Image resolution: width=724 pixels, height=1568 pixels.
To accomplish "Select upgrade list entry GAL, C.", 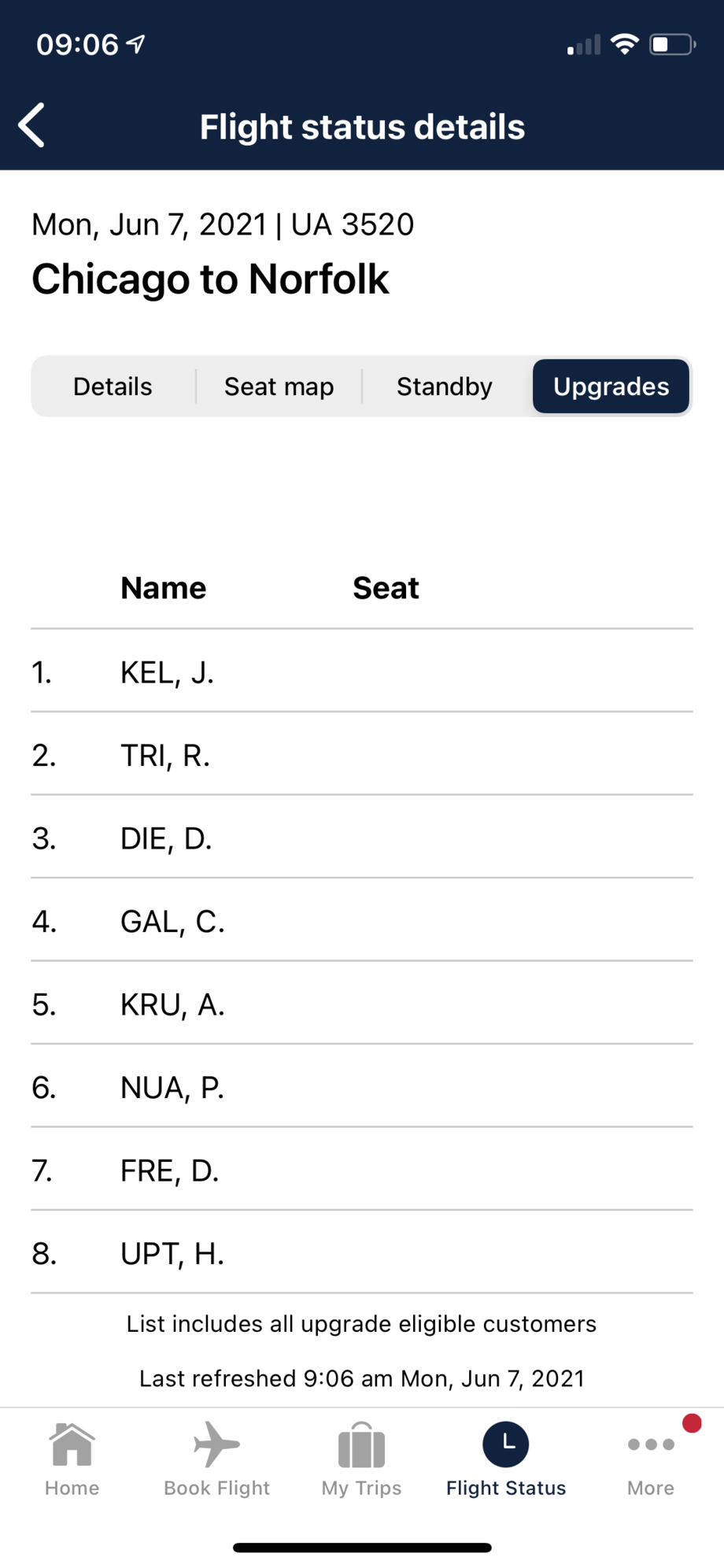I will (362, 921).
